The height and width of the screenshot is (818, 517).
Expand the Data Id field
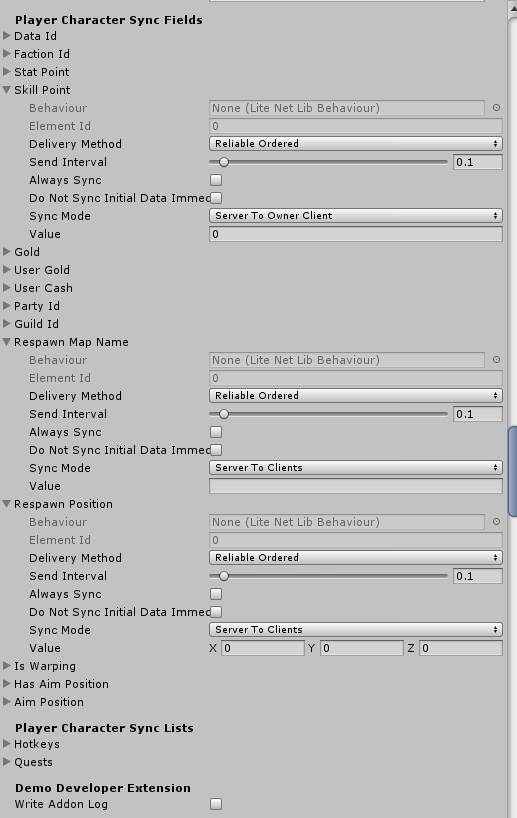click(7, 36)
